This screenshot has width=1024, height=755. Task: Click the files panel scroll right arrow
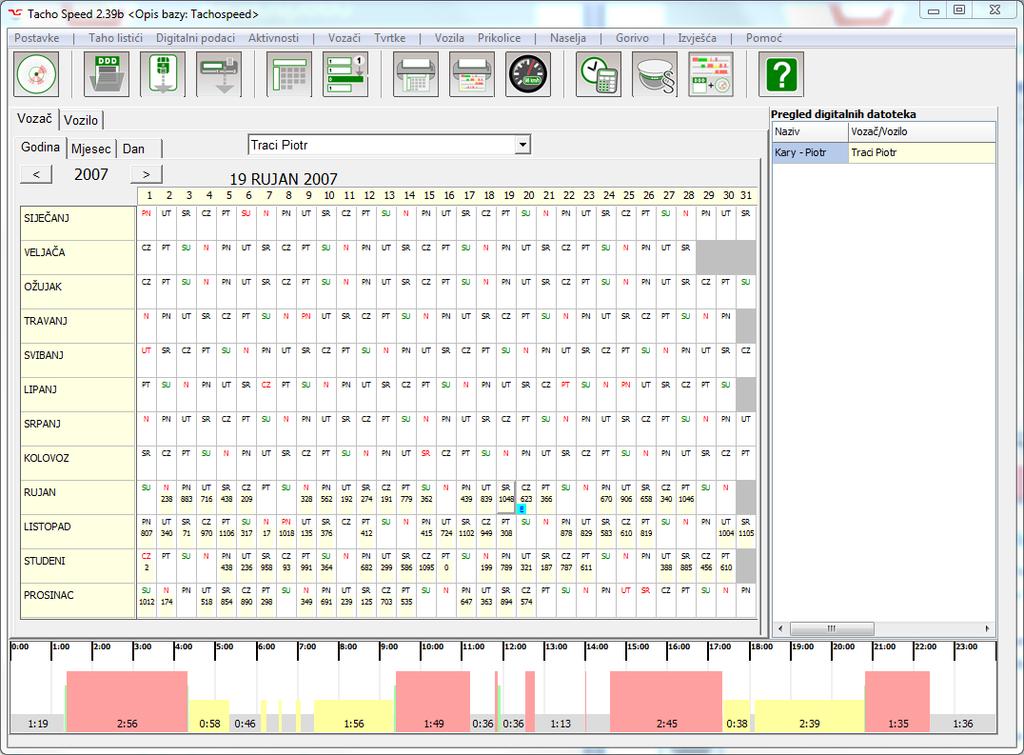pyautogui.click(x=987, y=628)
